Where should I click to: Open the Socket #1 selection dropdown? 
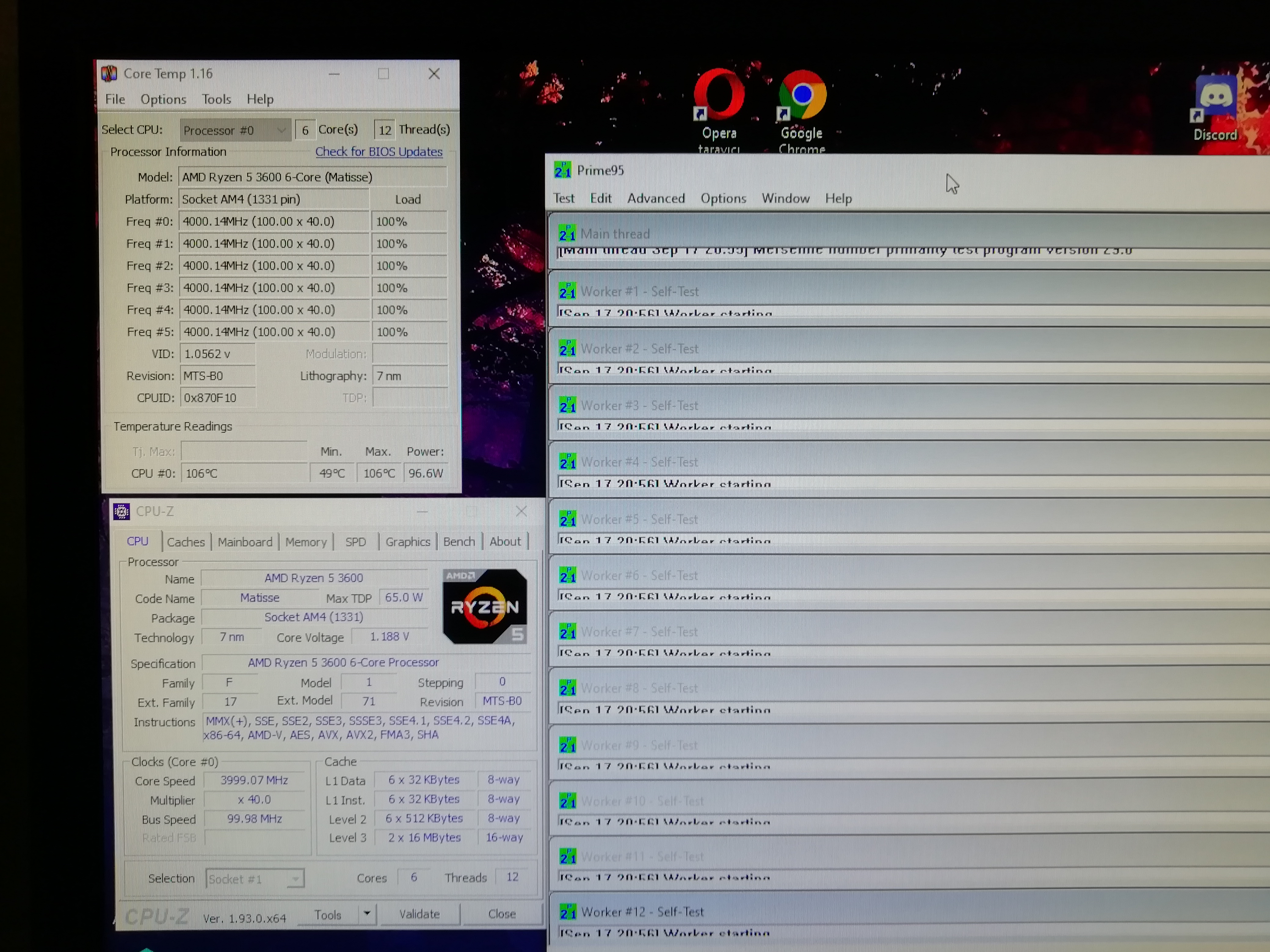click(295, 878)
